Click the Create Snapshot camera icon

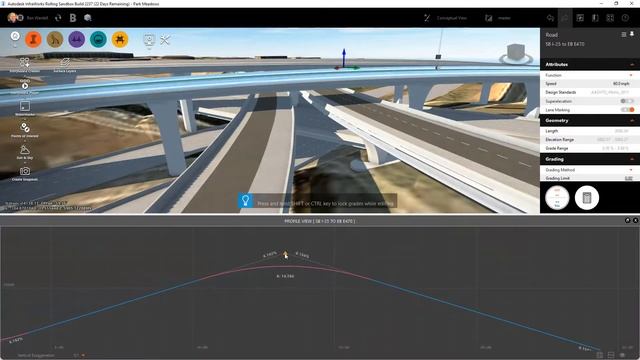[25, 171]
